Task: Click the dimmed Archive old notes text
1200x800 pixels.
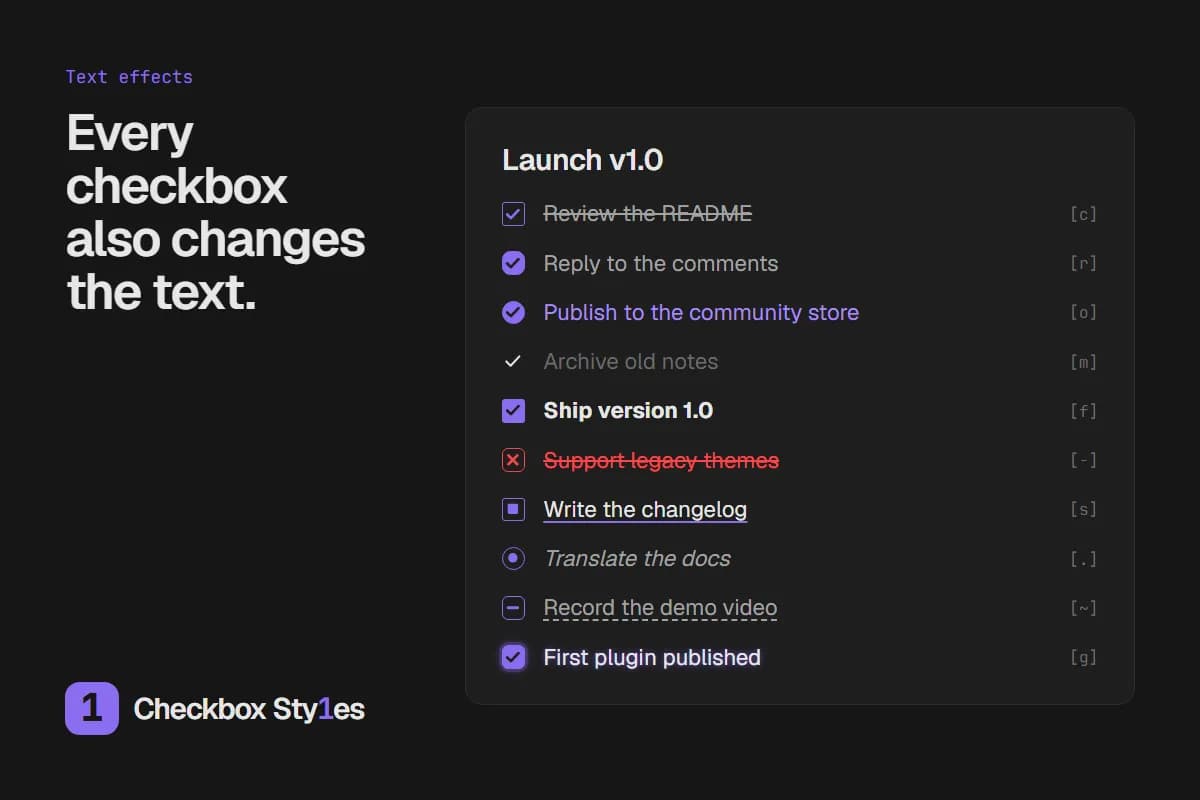Action: (631, 361)
